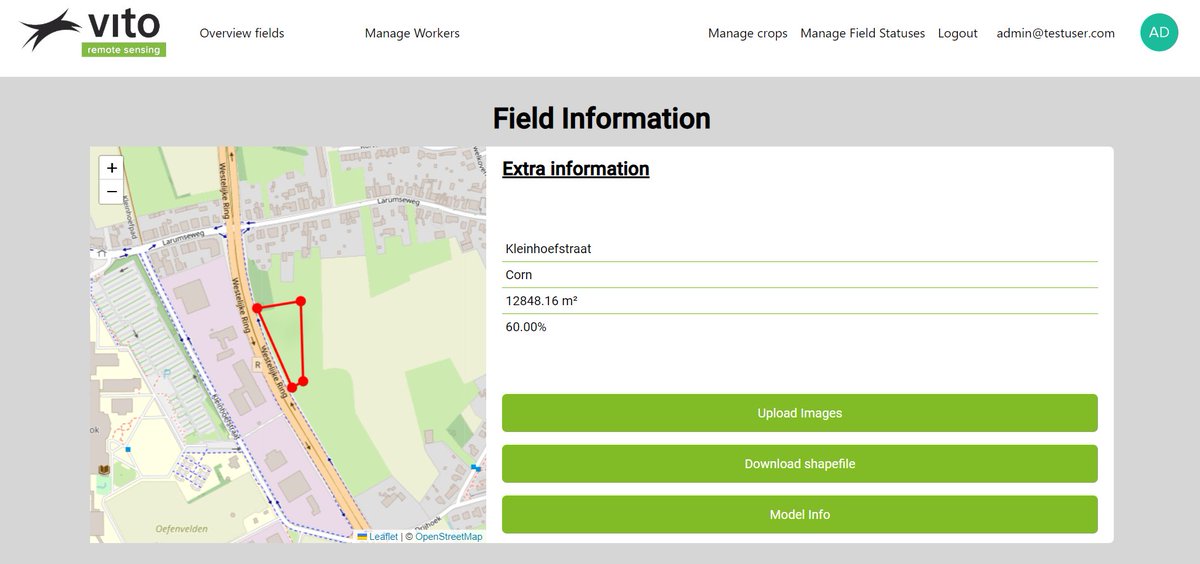This screenshot has height=564, width=1200.
Task: Select the Kleinhoefstraat field name
Action: [x=548, y=248]
